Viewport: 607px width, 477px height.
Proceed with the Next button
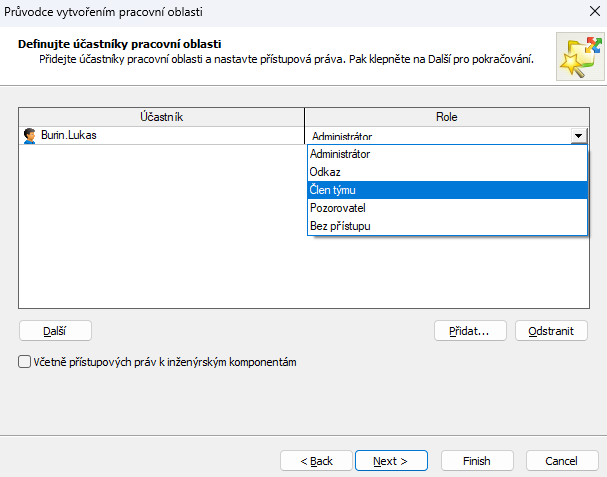[391, 461]
